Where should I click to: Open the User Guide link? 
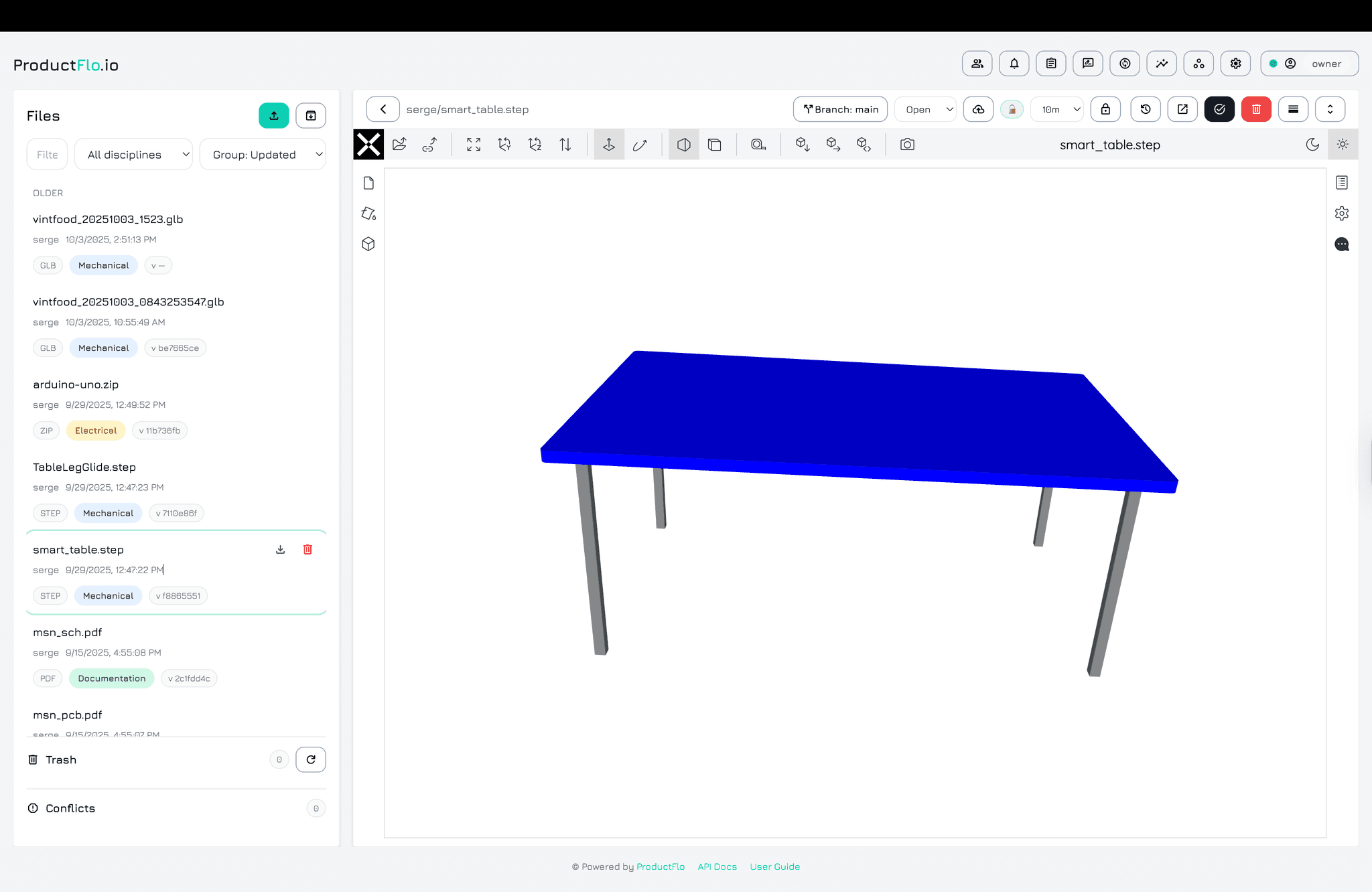[x=774, y=867]
